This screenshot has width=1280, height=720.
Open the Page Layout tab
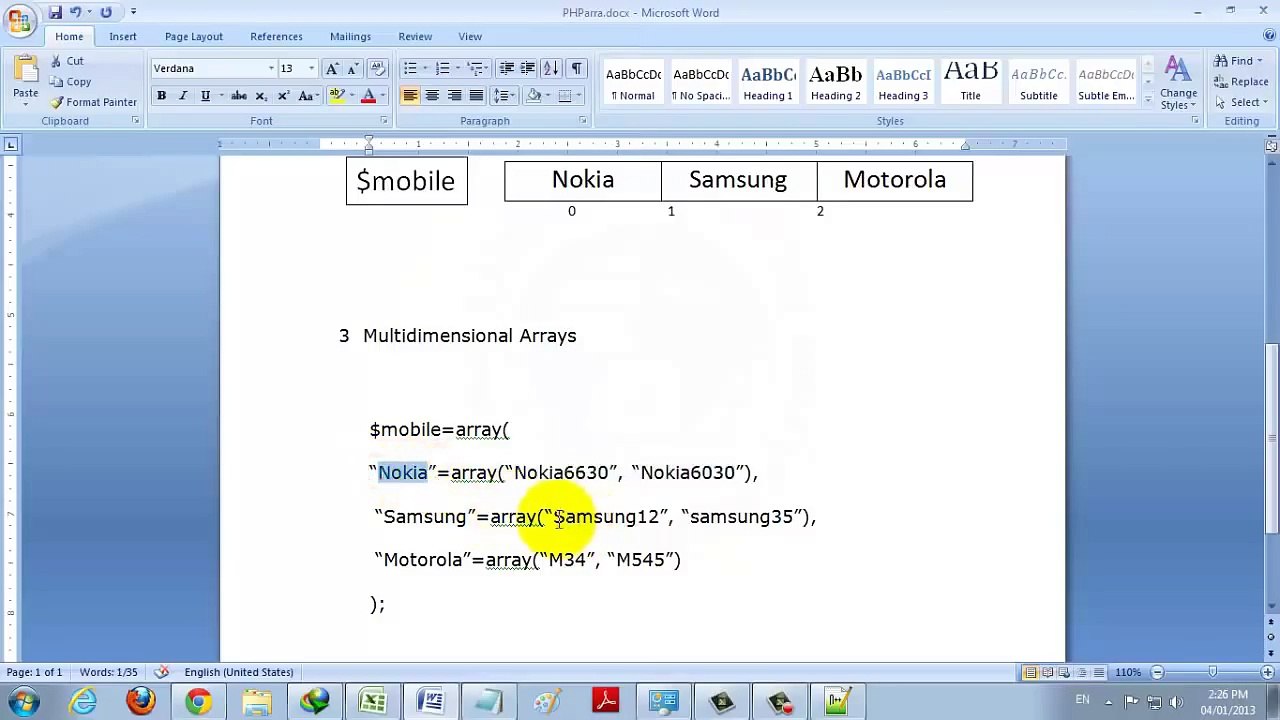point(194,37)
